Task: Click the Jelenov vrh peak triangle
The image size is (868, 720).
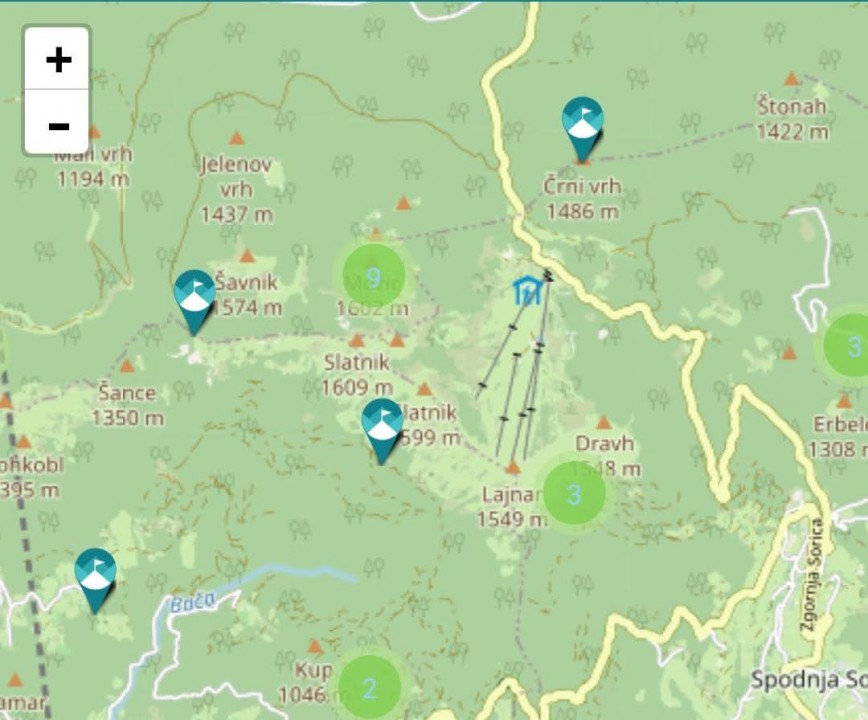Action: pos(237,138)
